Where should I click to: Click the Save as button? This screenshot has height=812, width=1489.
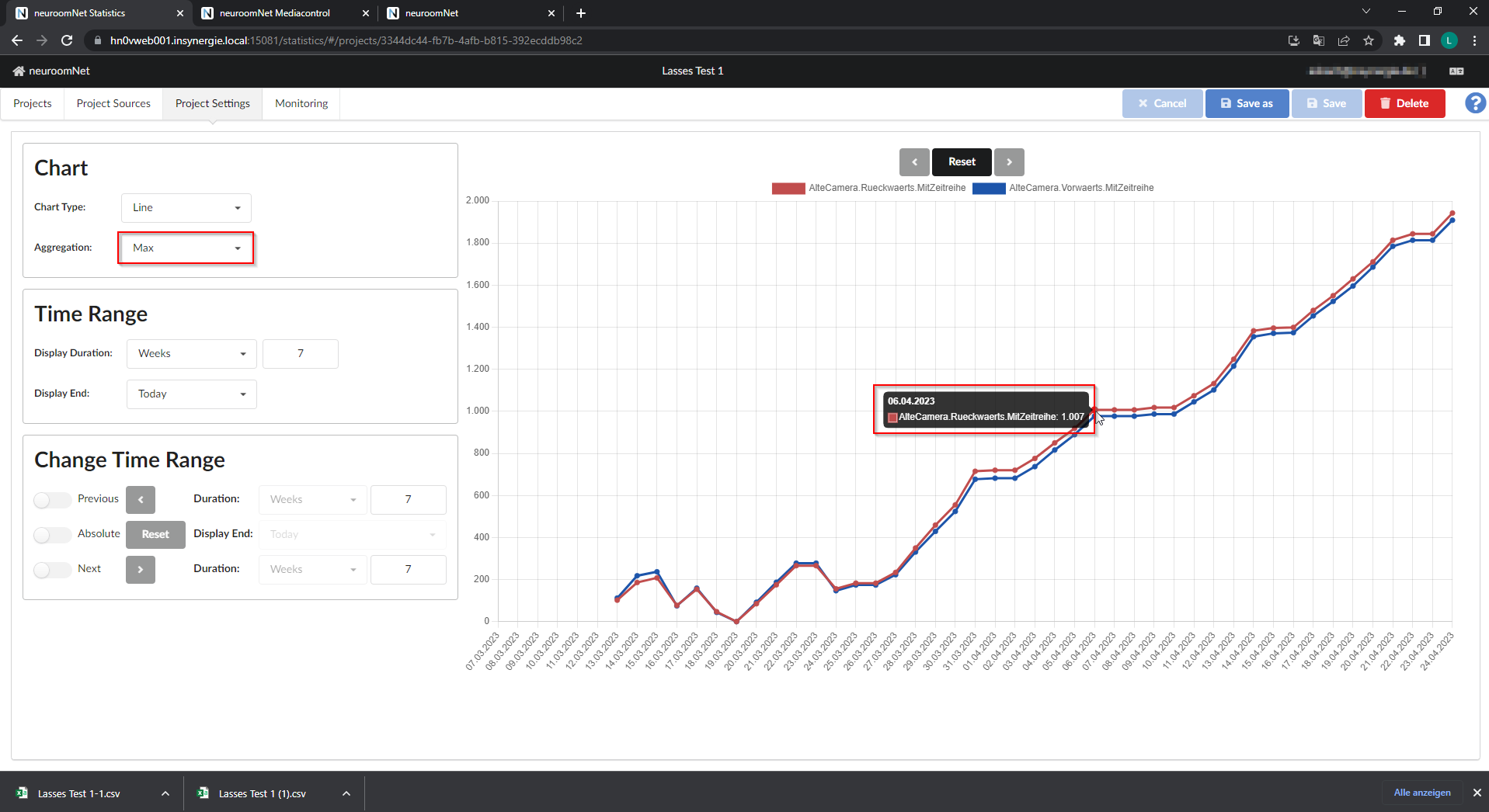[x=1246, y=103]
